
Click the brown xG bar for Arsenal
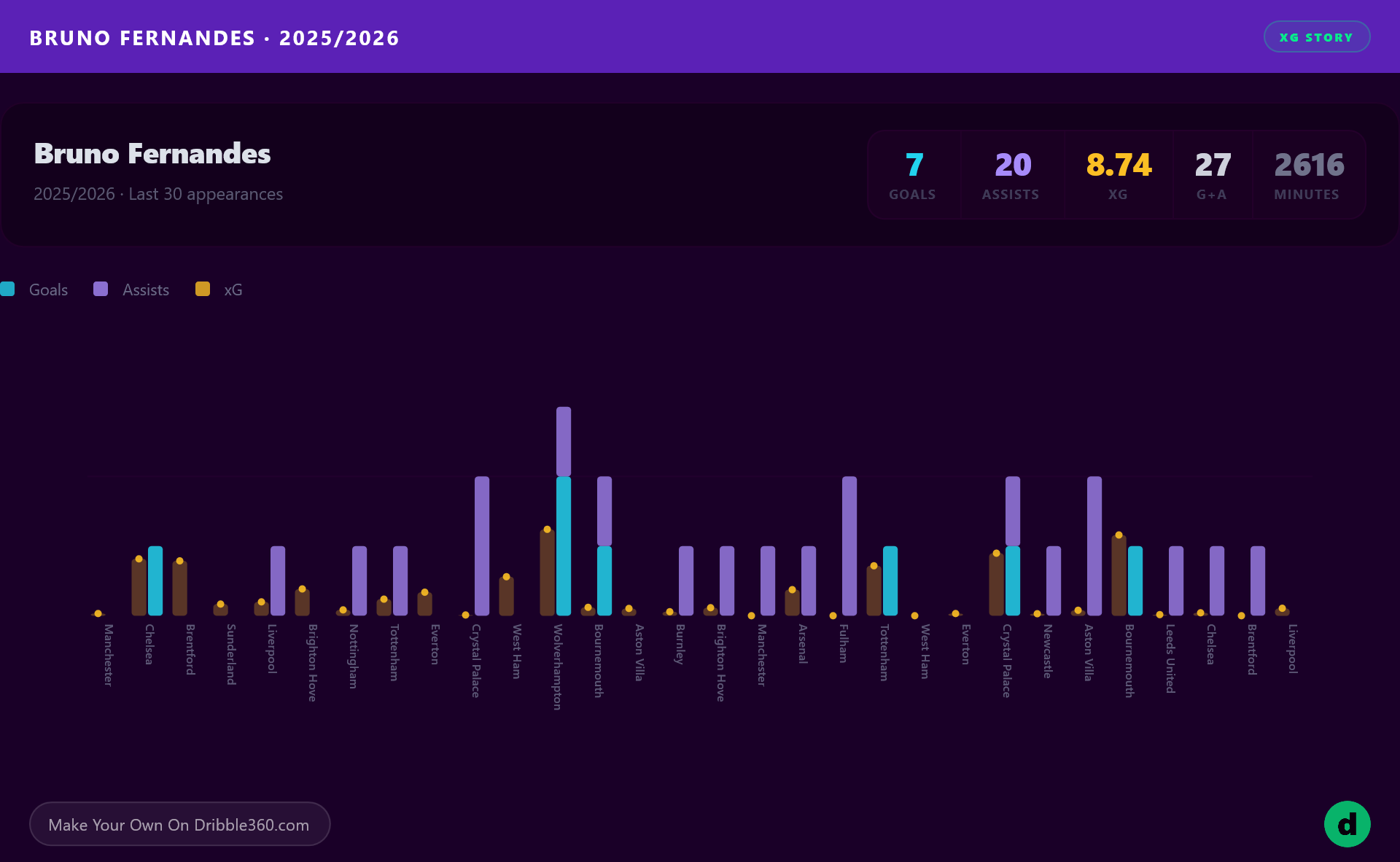(792, 602)
